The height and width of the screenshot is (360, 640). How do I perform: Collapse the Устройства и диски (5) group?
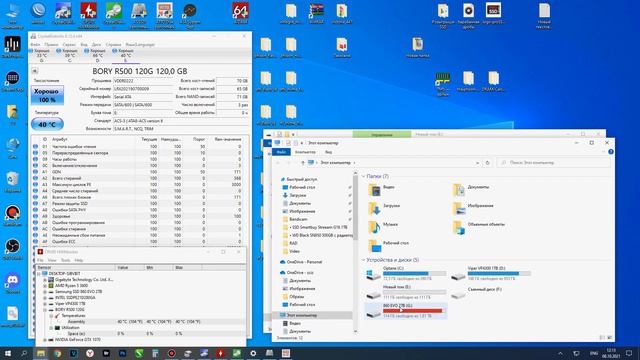point(363,260)
